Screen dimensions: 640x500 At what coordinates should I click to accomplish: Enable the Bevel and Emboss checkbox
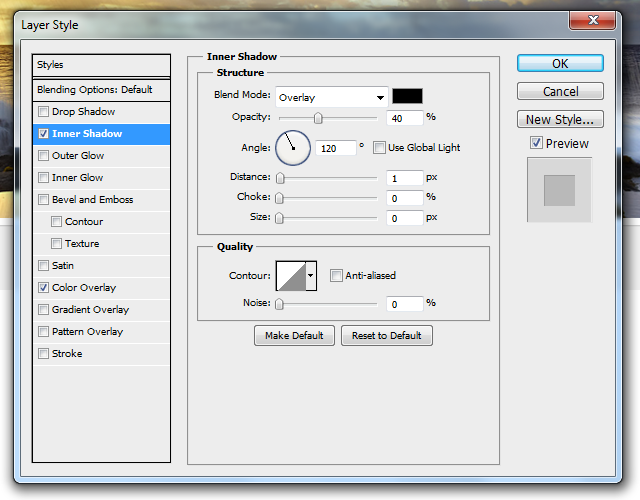click(43, 200)
